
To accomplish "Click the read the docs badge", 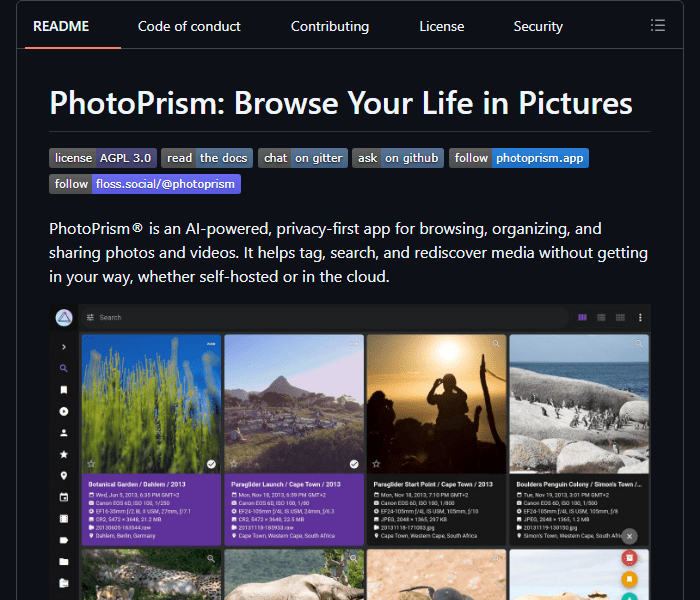I will [x=207, y=158].
